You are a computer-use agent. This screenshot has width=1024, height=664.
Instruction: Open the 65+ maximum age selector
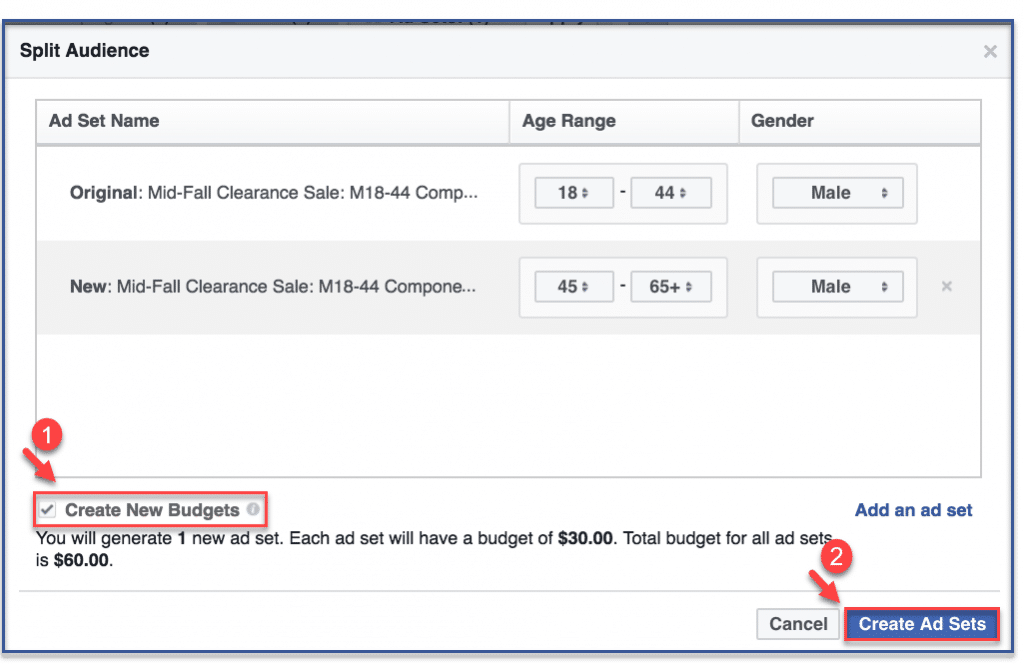(x=670, y=287)
